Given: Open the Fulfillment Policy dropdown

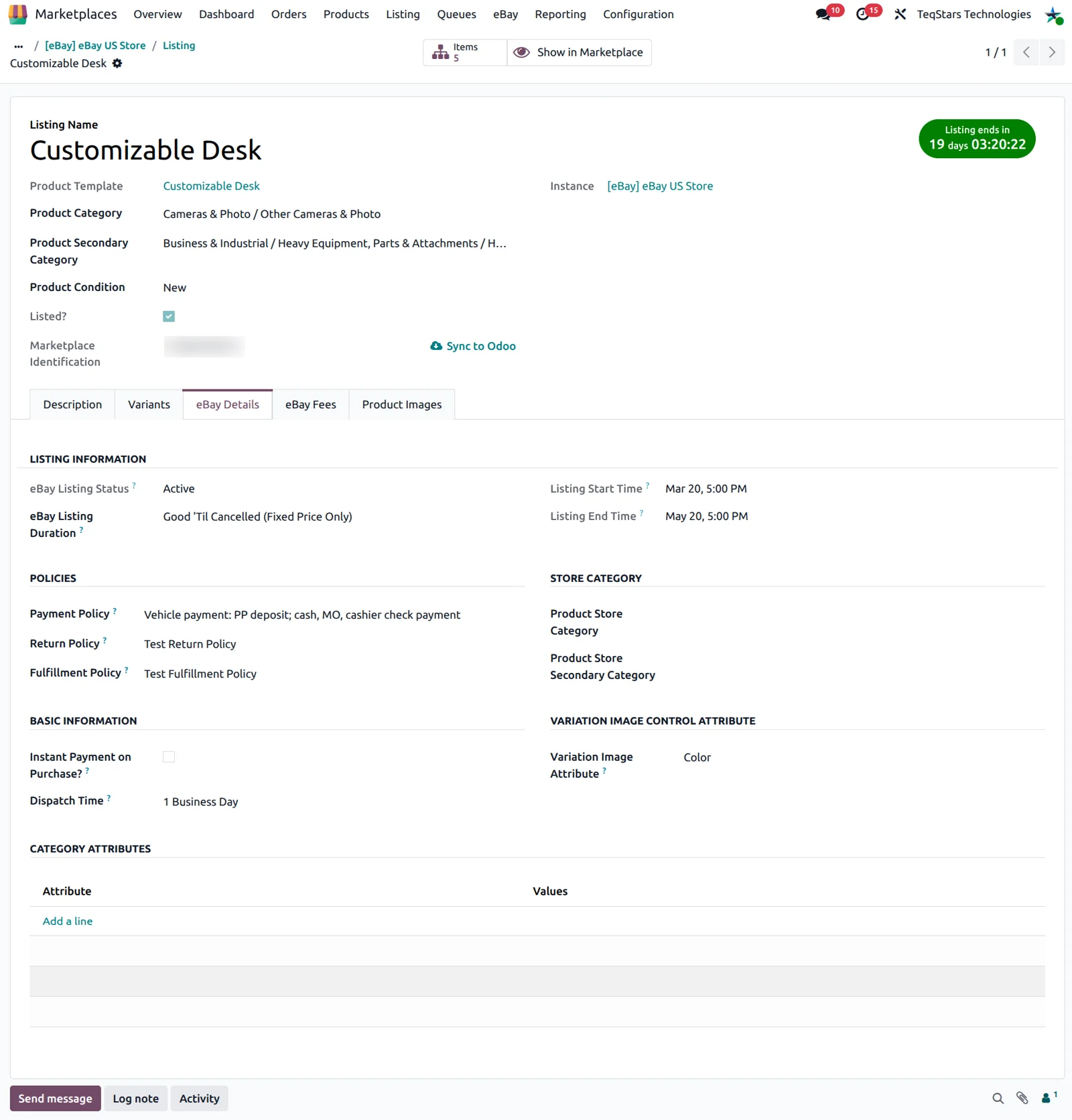Looking at the screenshot, I should coord(334,674).
